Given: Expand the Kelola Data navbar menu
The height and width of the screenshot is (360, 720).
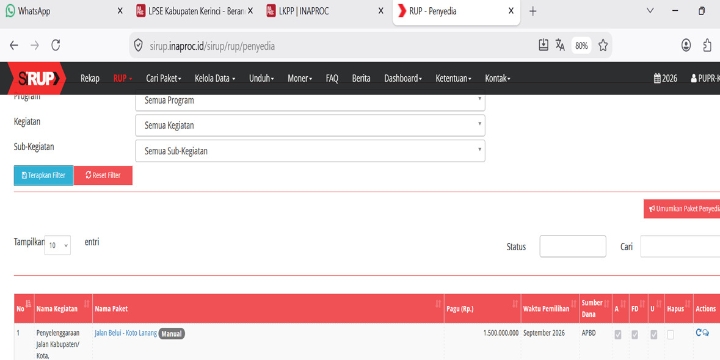Looking at the screenshot, I should [214, 79].
